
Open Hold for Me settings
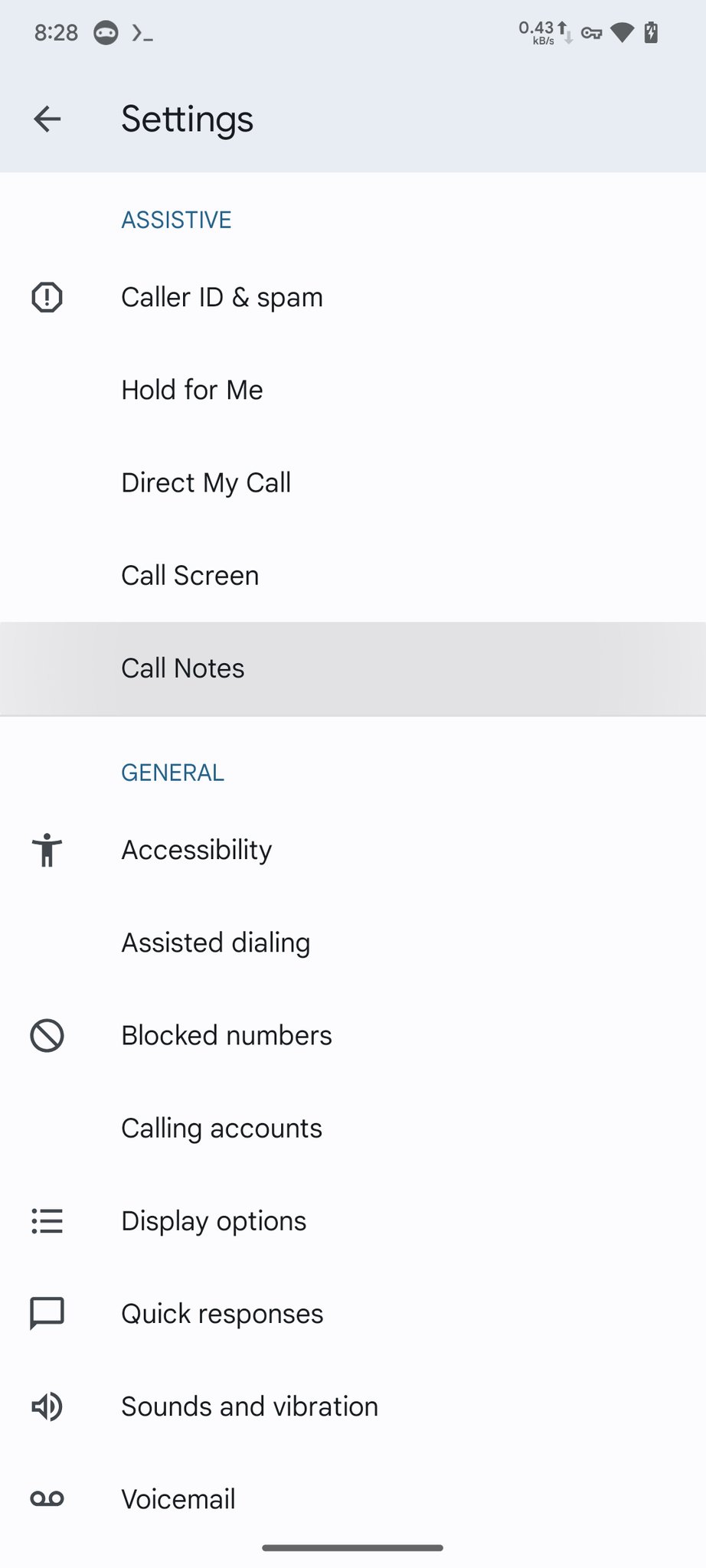click(x=192, y=390)
